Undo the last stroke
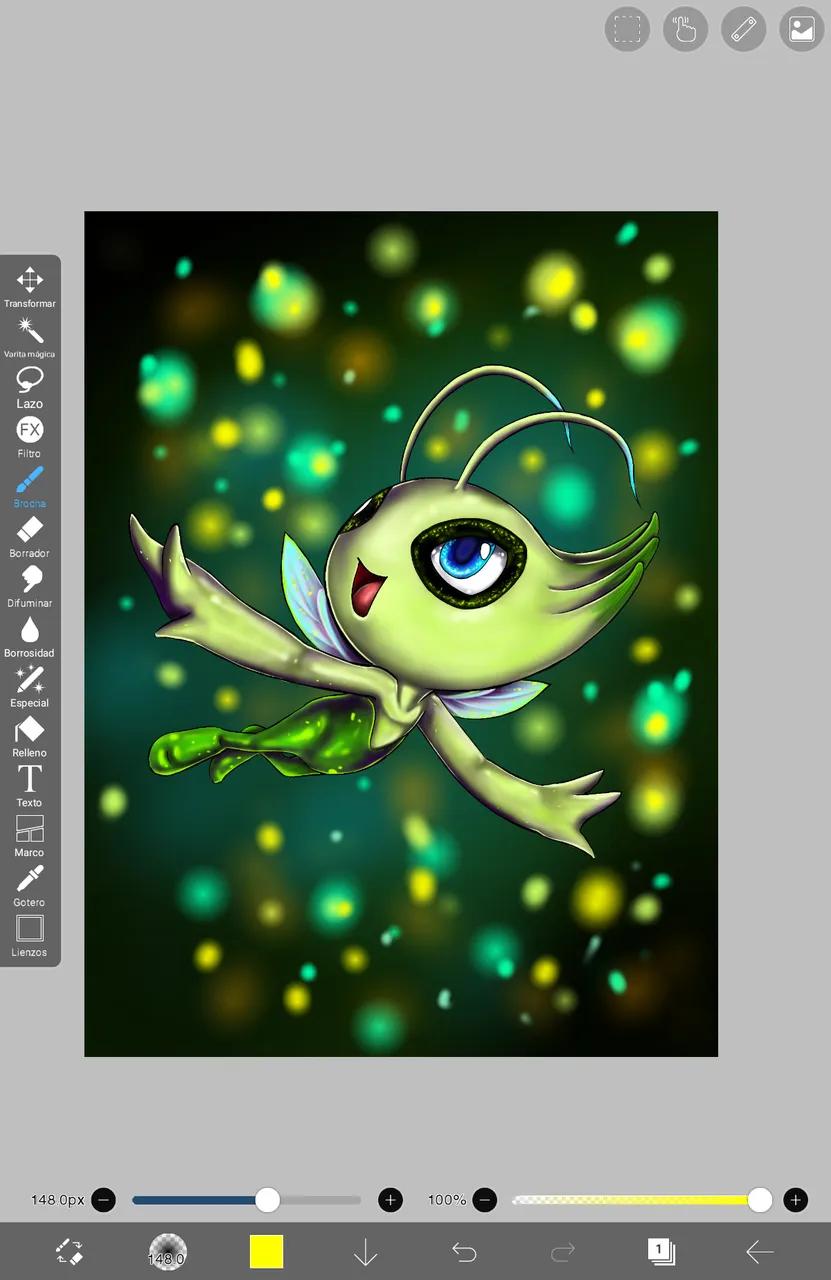831x1280 pixels. (463, 1252)
